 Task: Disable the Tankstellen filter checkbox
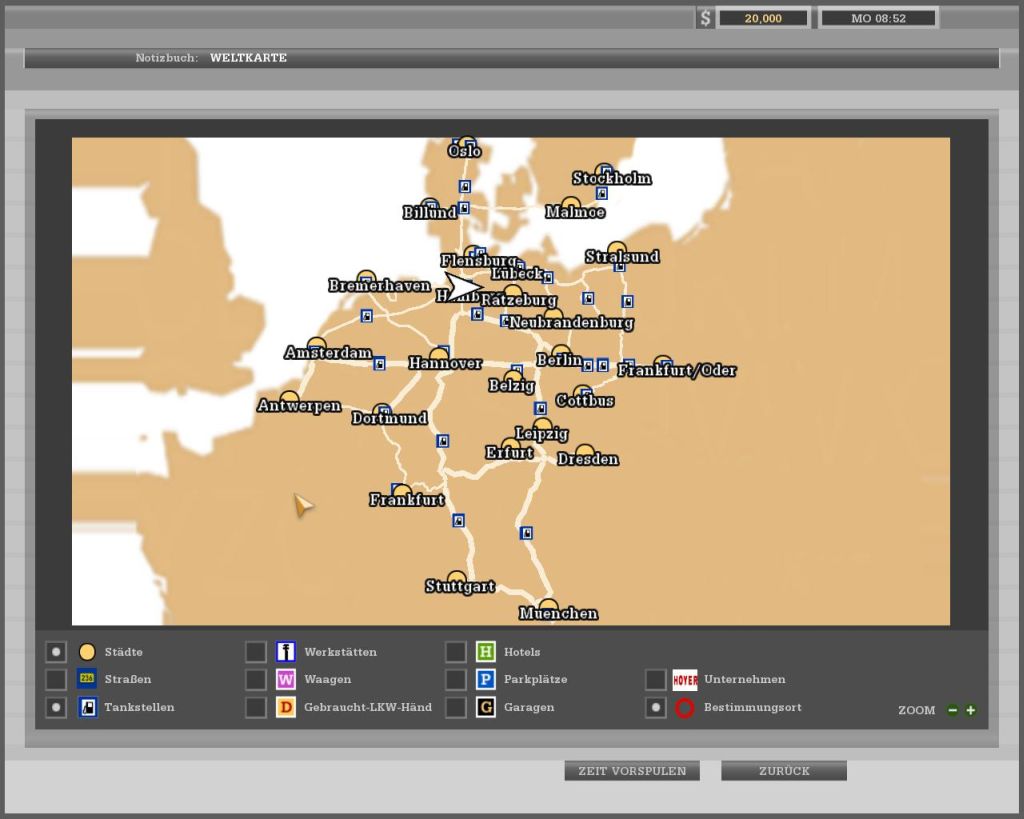[x=56, y=708]
